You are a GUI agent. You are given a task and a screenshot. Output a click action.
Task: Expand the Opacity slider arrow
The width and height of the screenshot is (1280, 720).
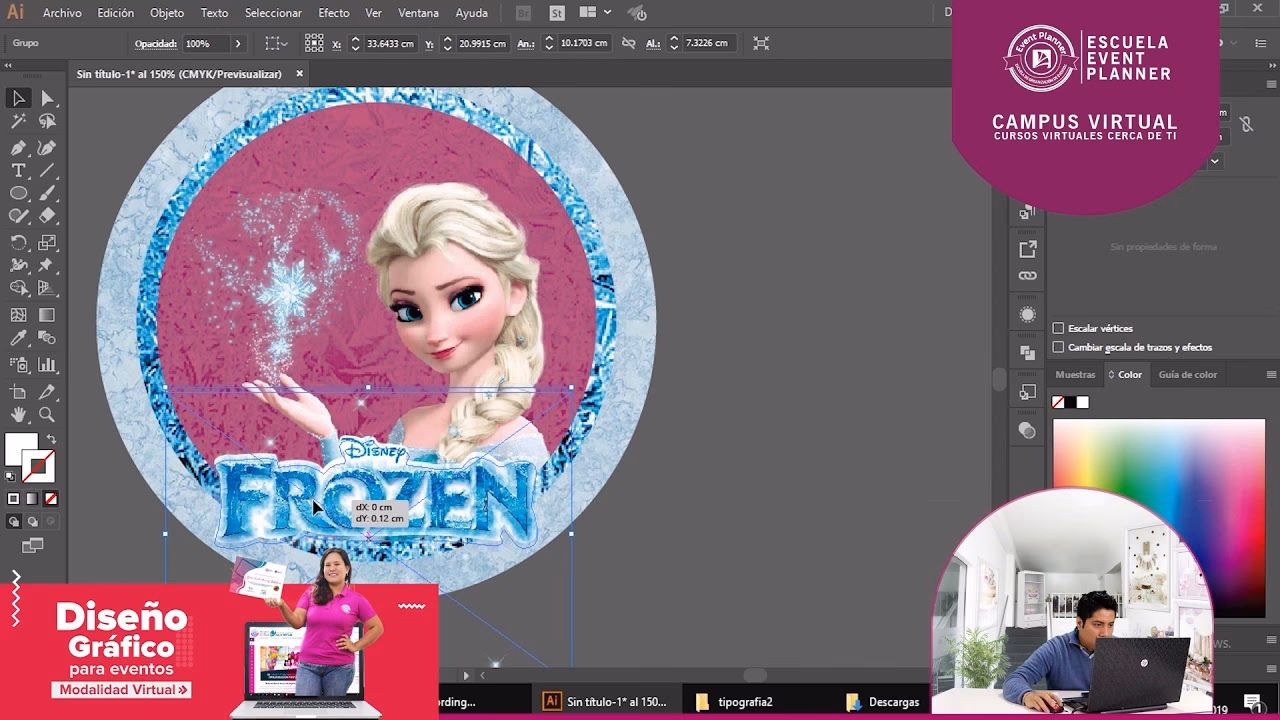click(237, 44)
